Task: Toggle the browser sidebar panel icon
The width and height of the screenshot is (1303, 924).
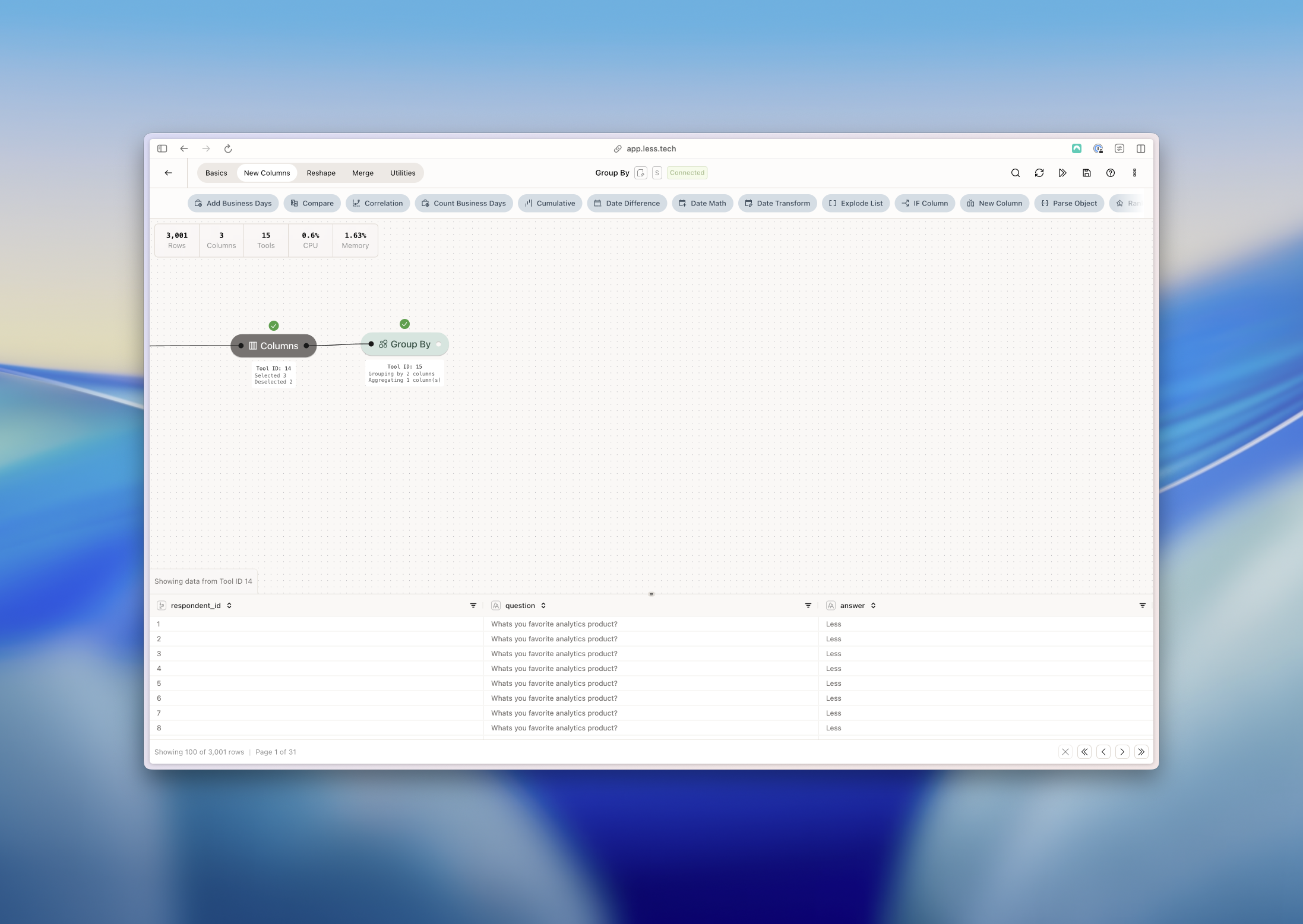Action: pos(162,148)
